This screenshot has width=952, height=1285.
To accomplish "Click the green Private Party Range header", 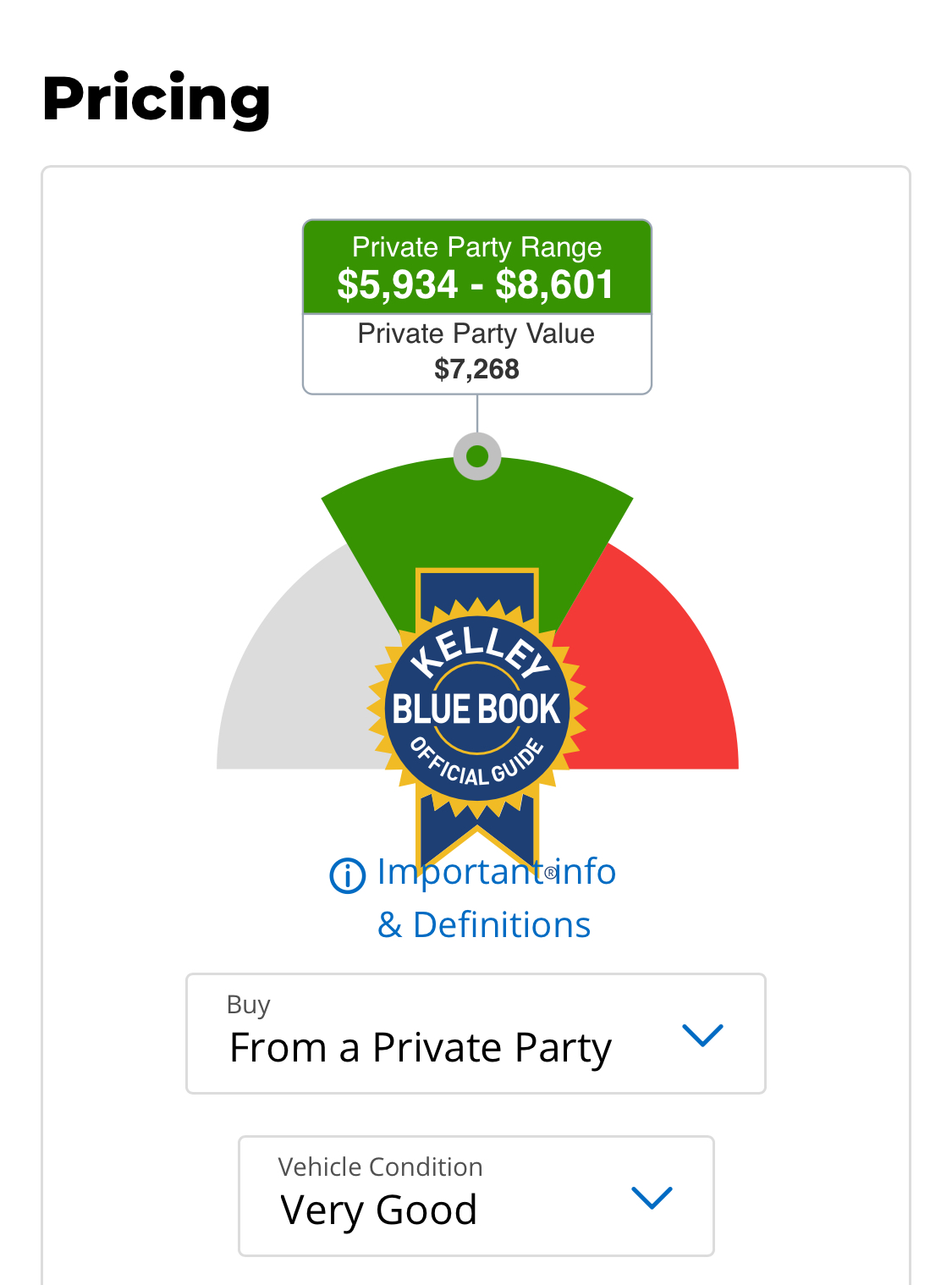I will tap(476, 247).
